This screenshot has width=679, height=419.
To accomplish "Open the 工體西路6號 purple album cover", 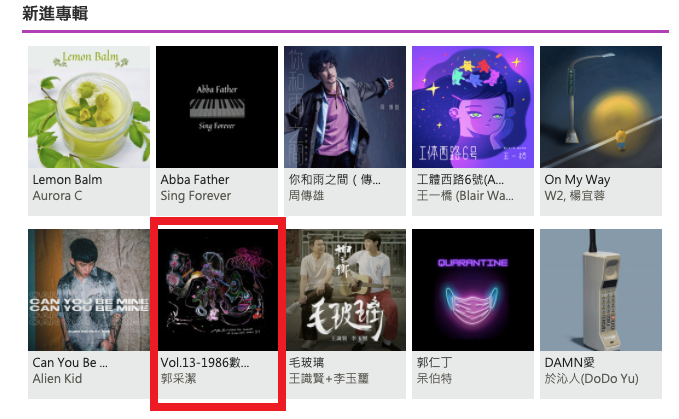I will 473,107.
